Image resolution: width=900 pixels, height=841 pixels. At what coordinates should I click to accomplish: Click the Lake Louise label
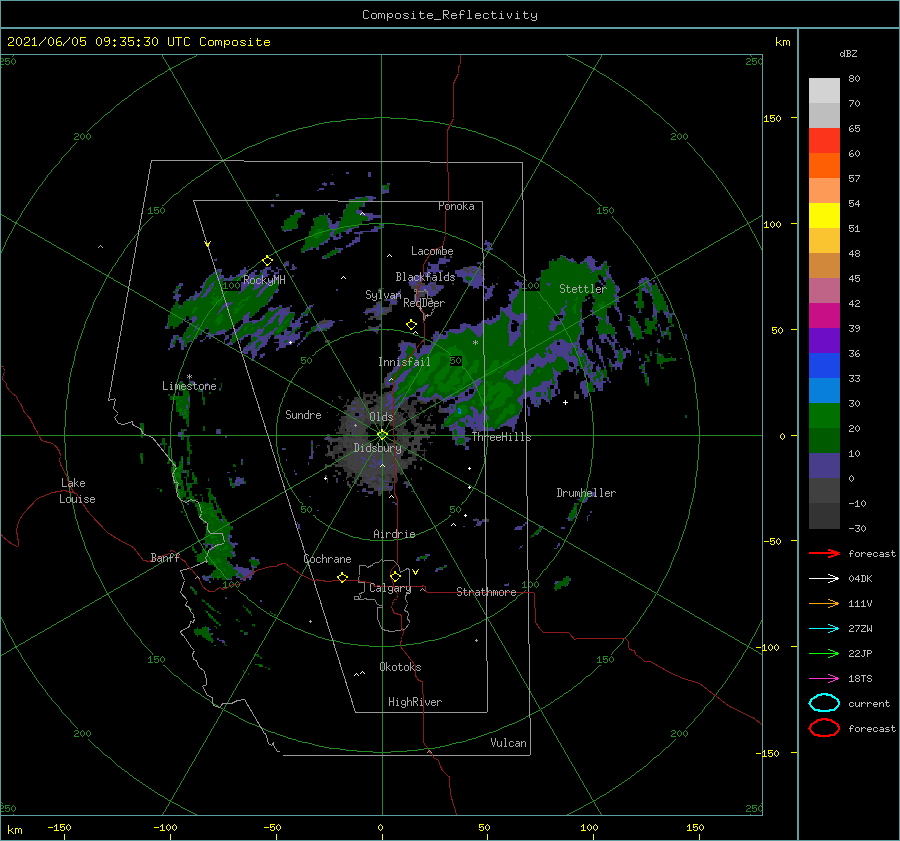77,491
